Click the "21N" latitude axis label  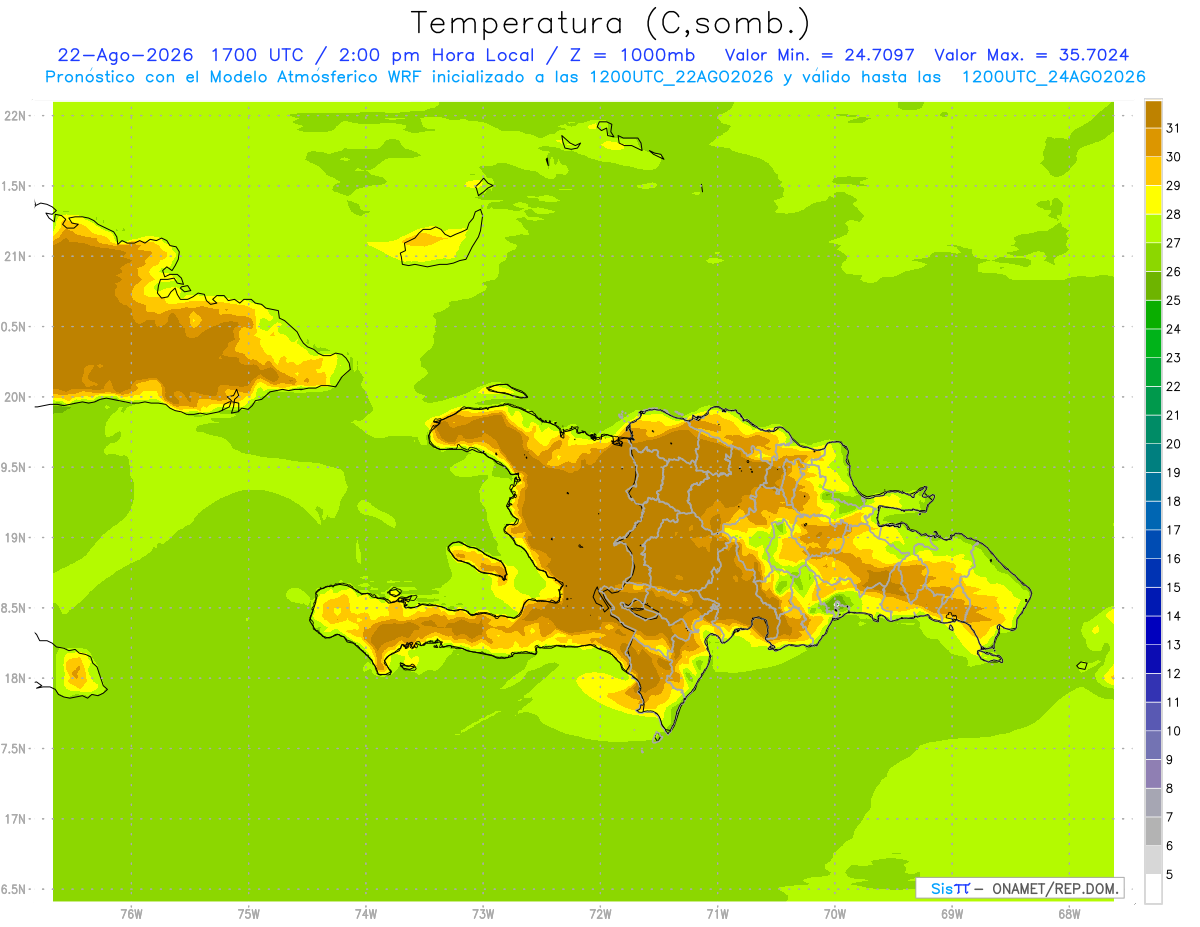pos(15,256)
